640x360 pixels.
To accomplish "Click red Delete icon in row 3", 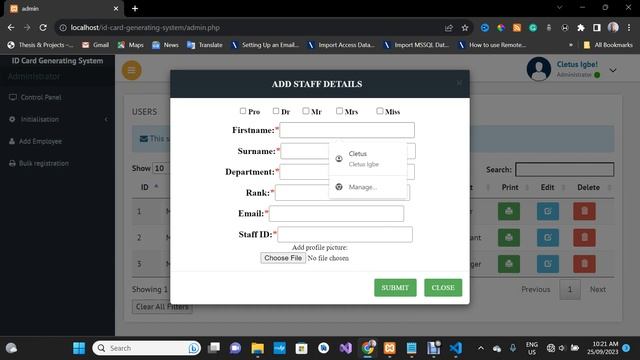I will 584,264.
